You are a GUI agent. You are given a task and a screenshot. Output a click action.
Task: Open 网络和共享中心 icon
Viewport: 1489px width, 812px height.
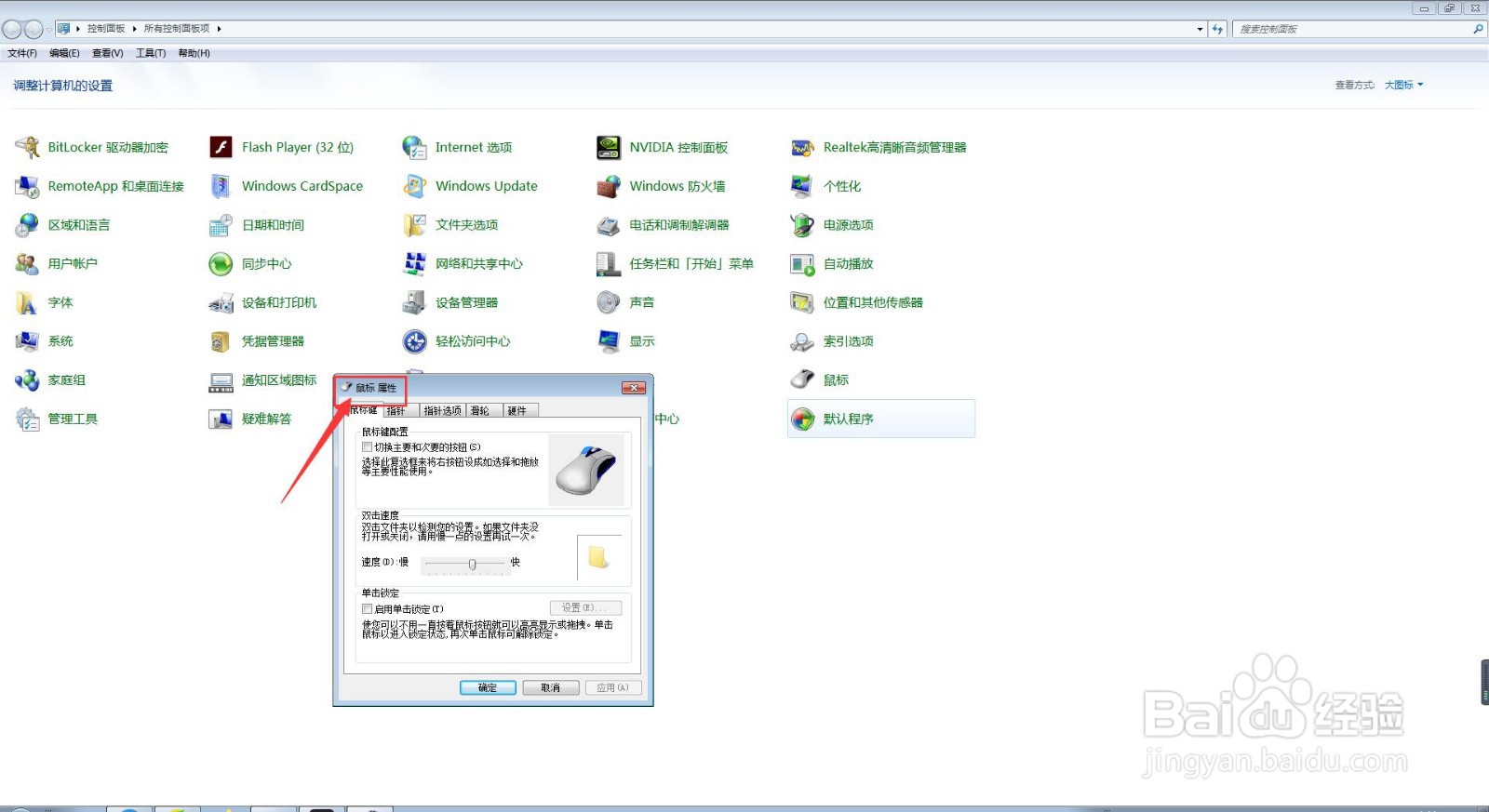[414, 264]
